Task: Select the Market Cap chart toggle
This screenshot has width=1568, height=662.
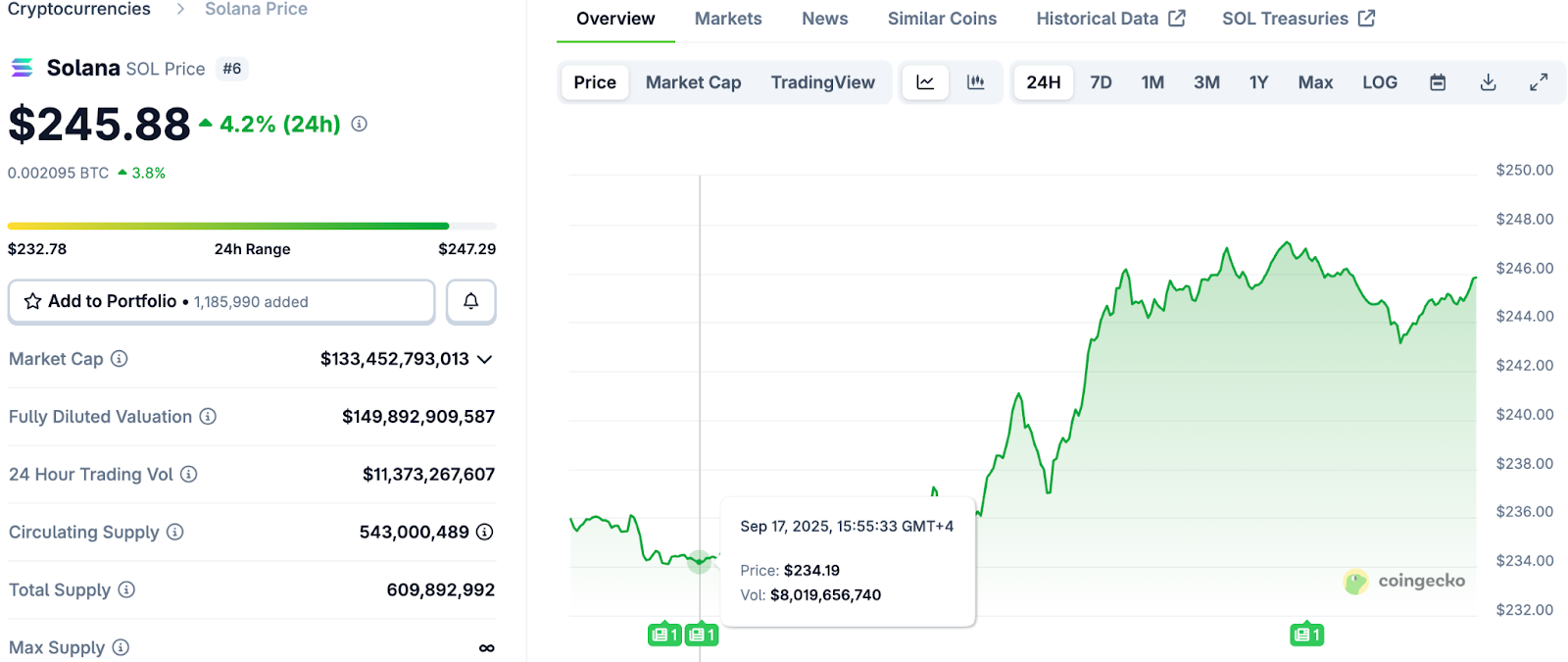Action: click(x=693, y=82)
